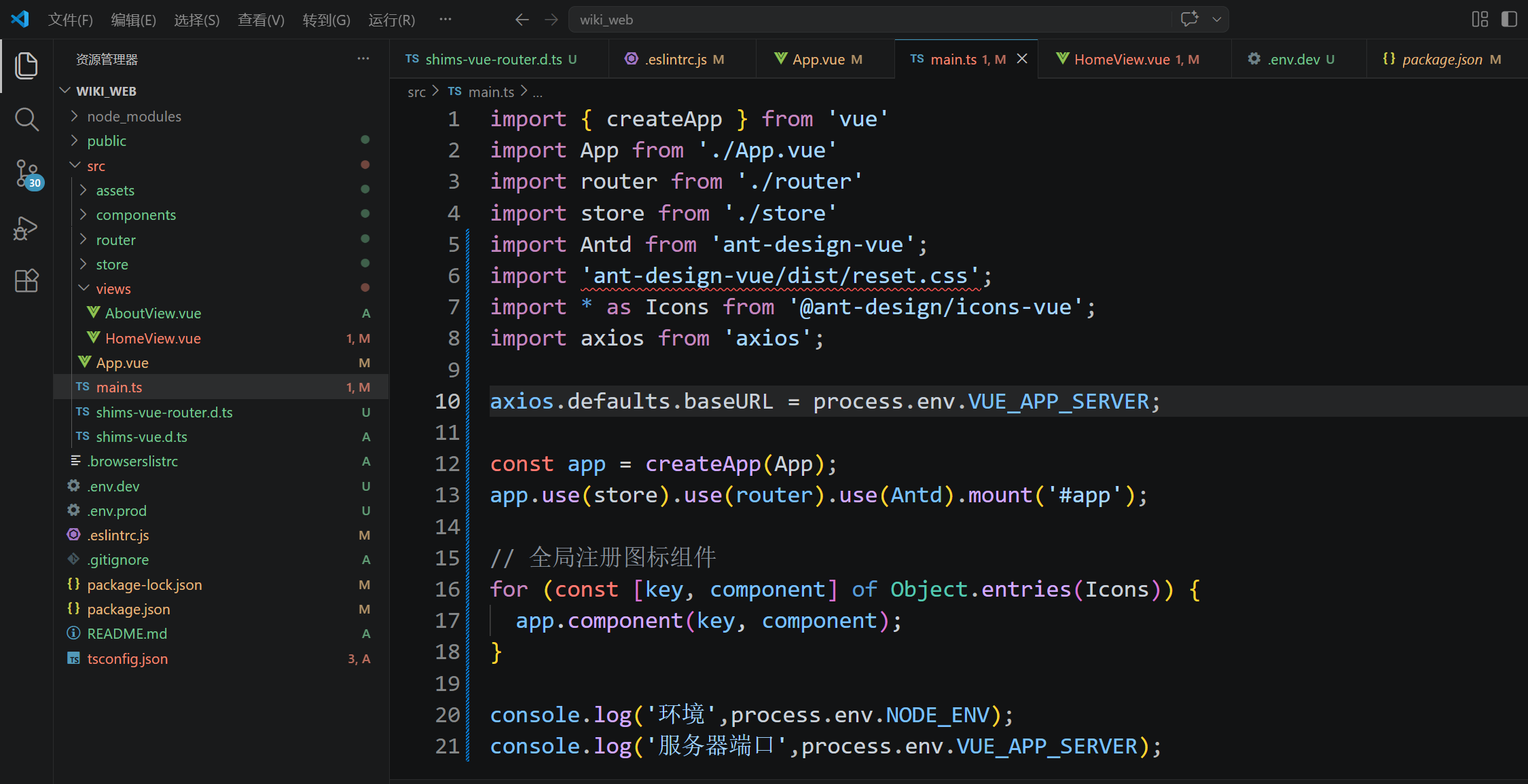Open Source Control with the 30 badge
Screen dimensions: 1528x784
[28, 174]
